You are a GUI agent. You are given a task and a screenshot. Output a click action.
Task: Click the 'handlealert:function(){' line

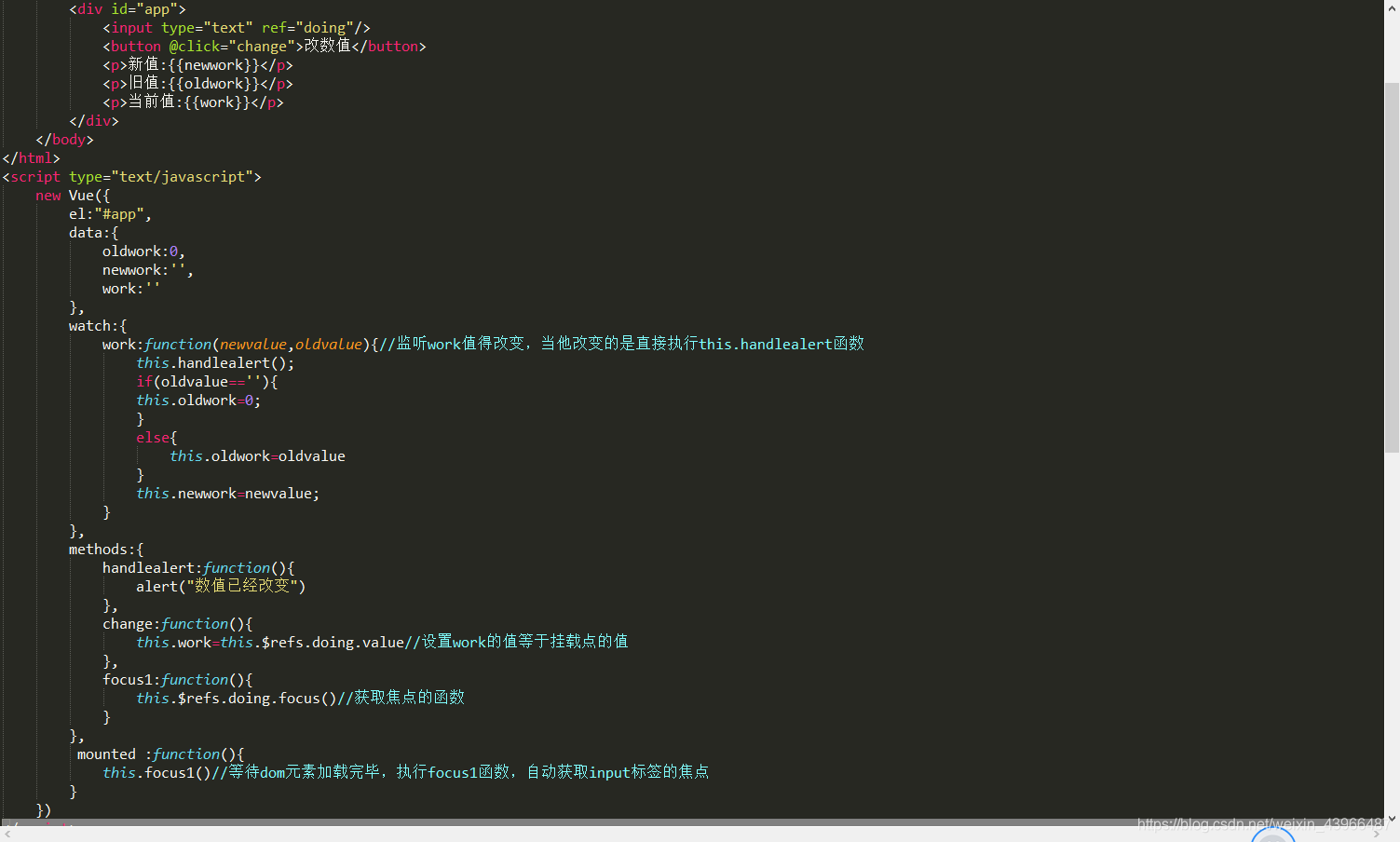198,568
